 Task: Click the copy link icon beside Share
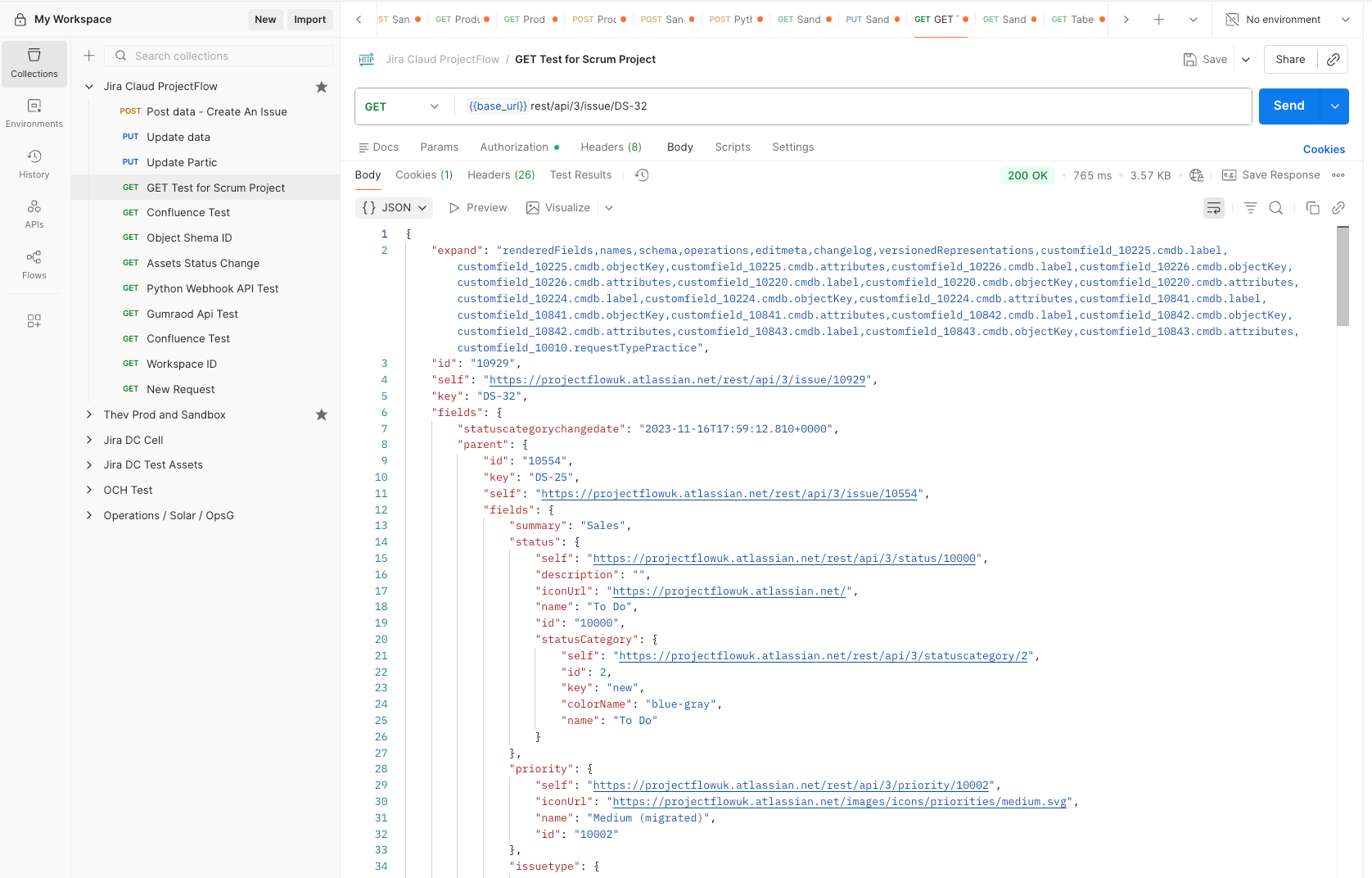pyautogui.click(x=1333, y=60)
